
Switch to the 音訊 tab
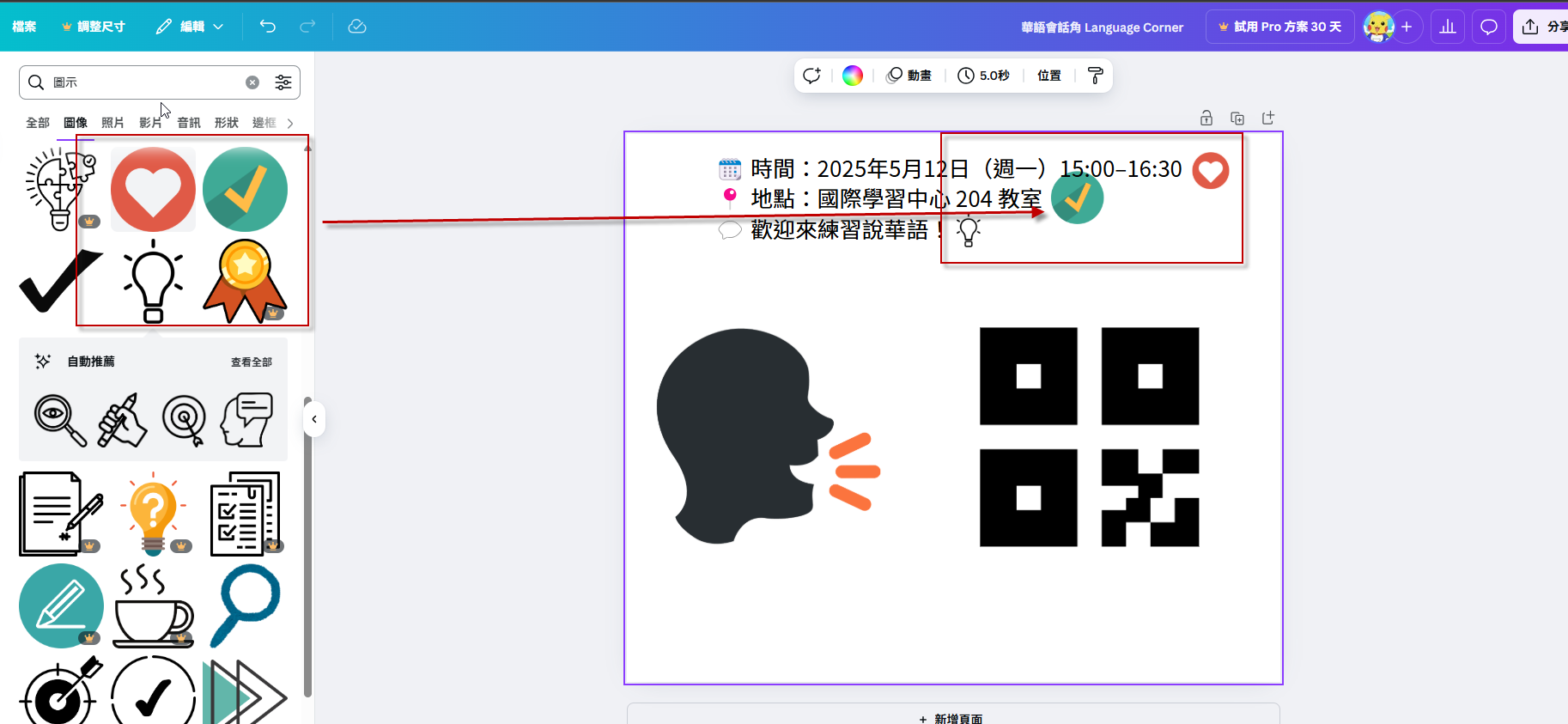coord(188,123)
